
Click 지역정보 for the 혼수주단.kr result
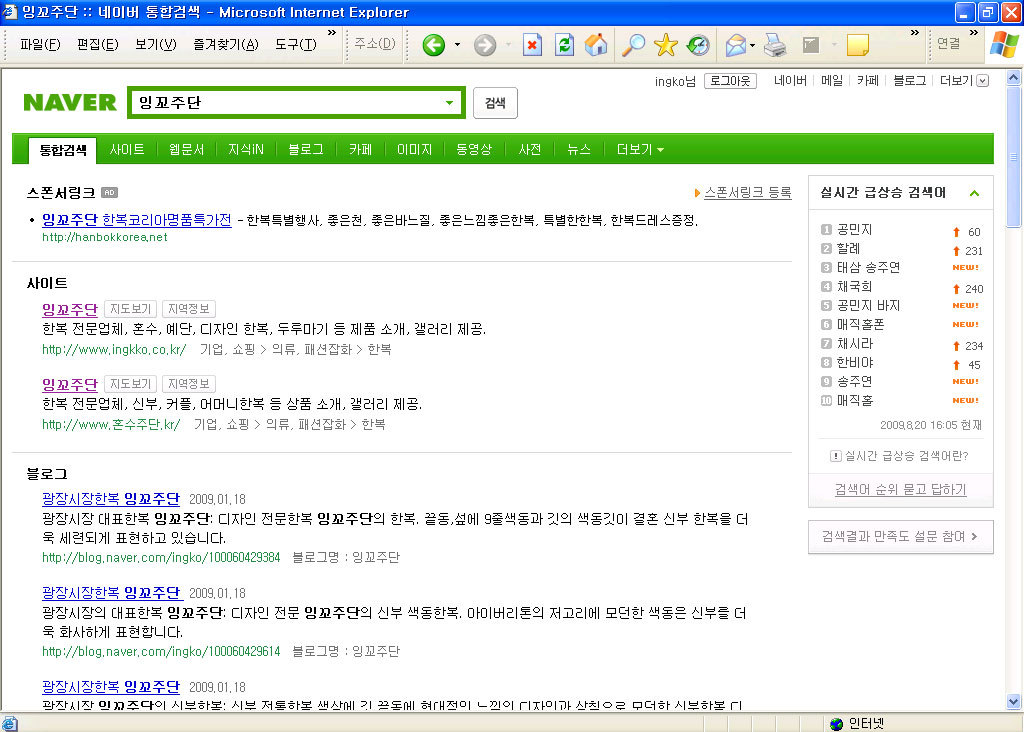tap(189, 384)
